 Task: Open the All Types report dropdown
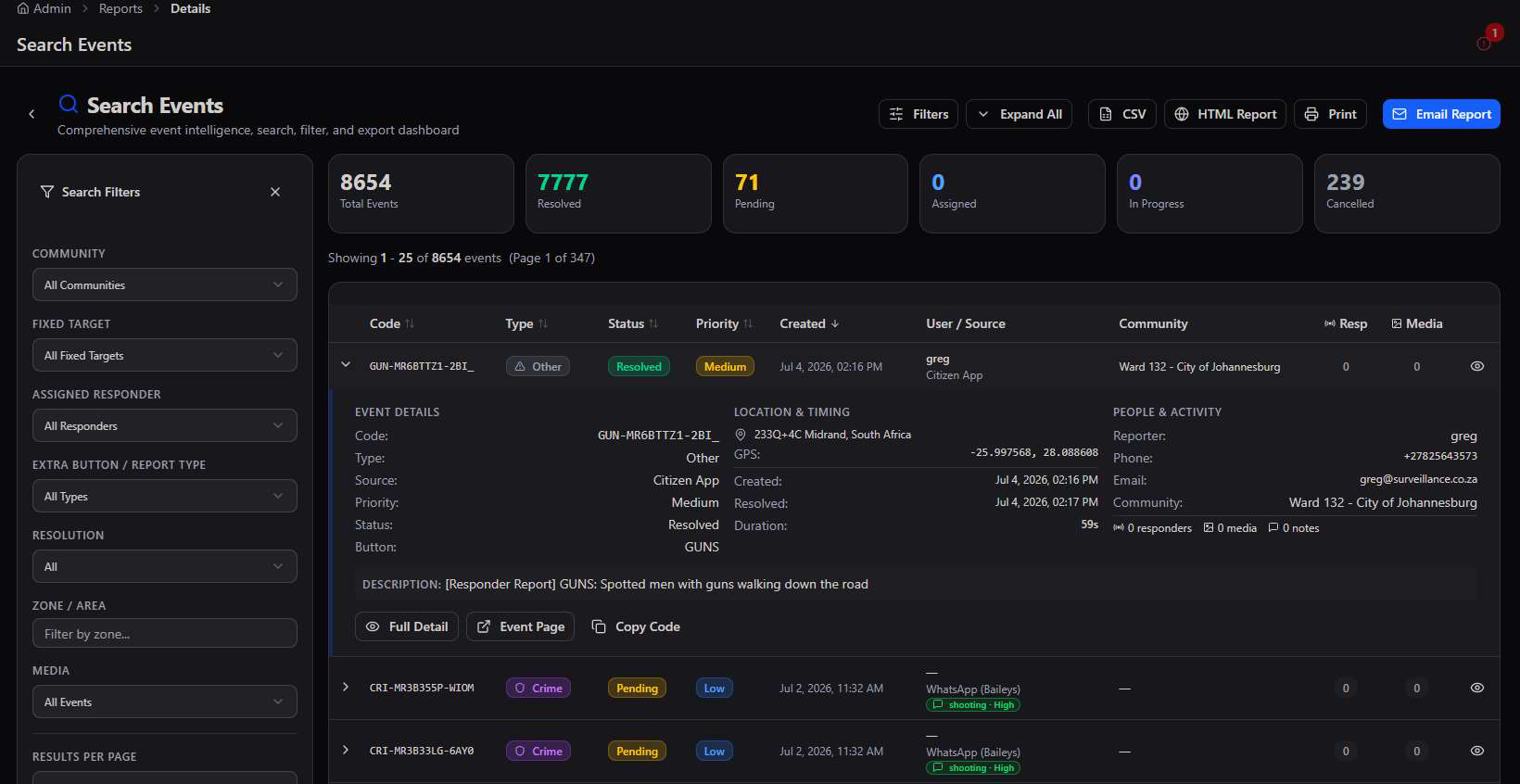[x=165, y=496]
